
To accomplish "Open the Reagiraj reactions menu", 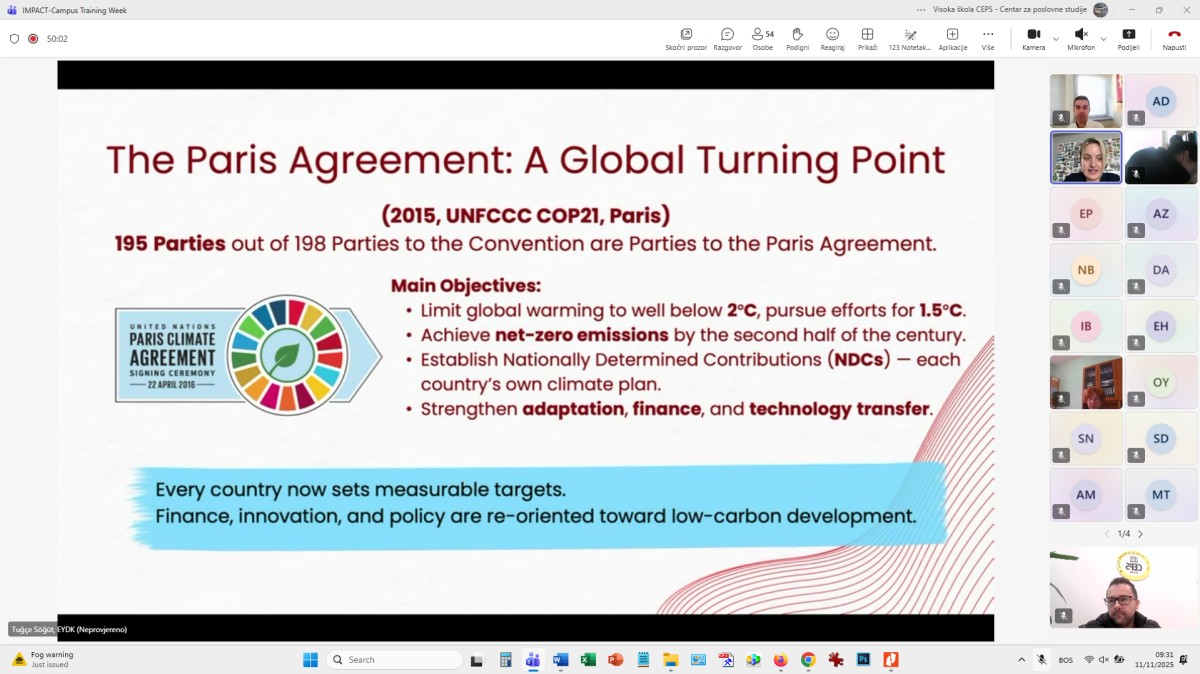I will click(x=832, y=38).
